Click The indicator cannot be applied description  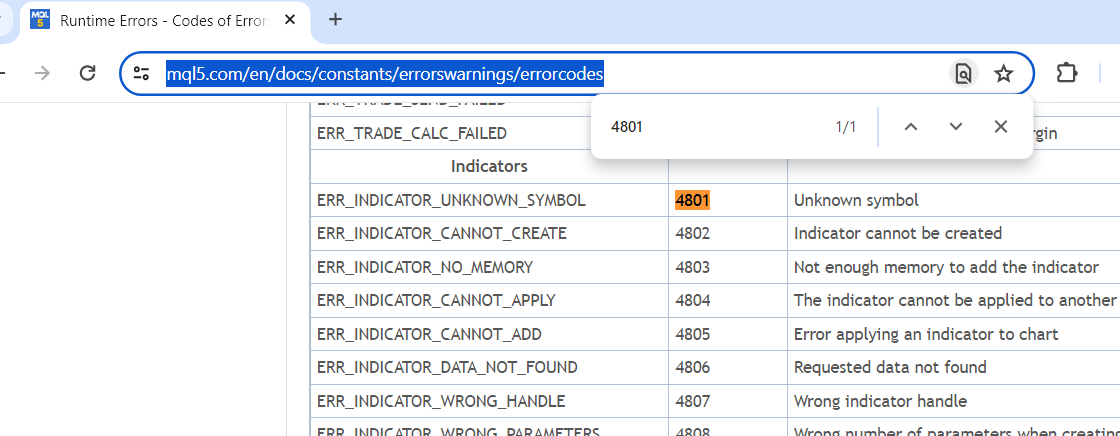[x=956, y=301]
